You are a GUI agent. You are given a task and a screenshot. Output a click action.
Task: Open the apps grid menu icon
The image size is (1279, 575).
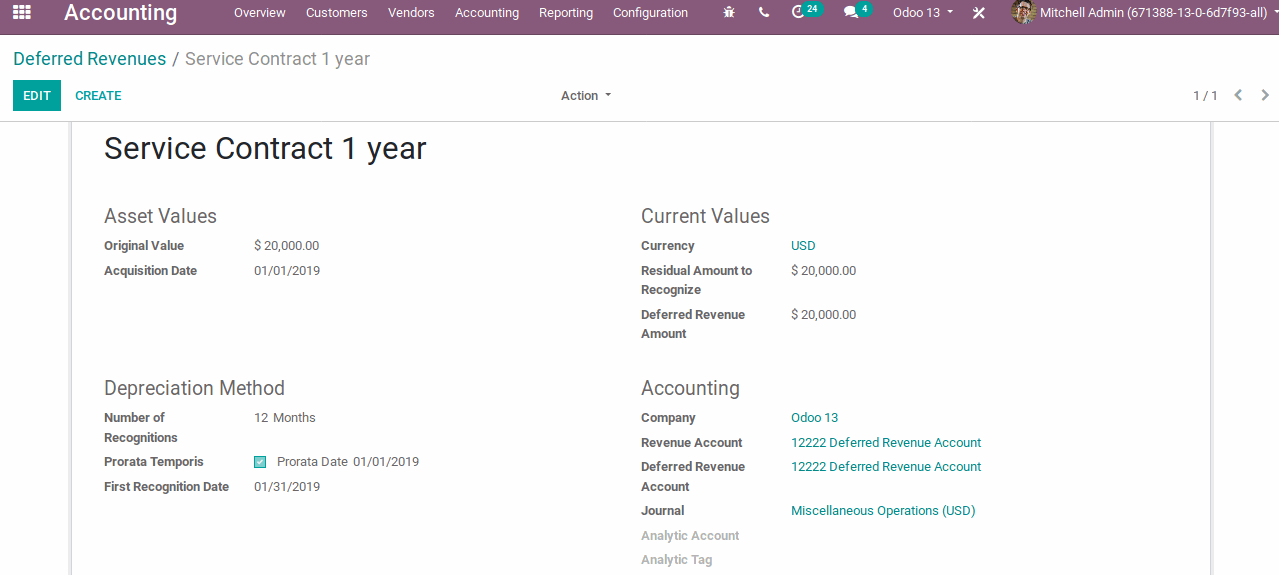pyautogui.click(x=21, y=13)
